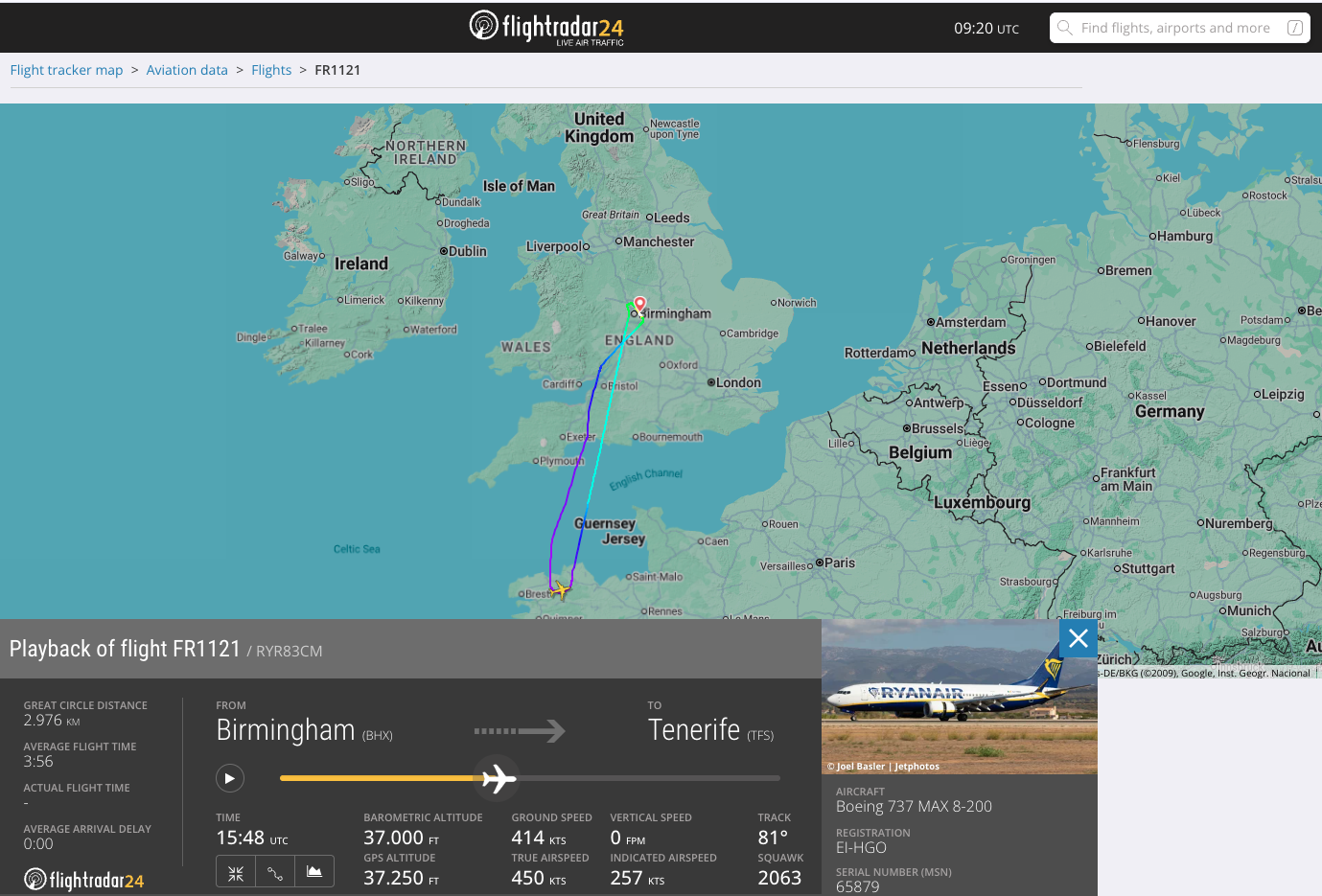Click the Tenerife destination airport name

click(x=694, y=730)
